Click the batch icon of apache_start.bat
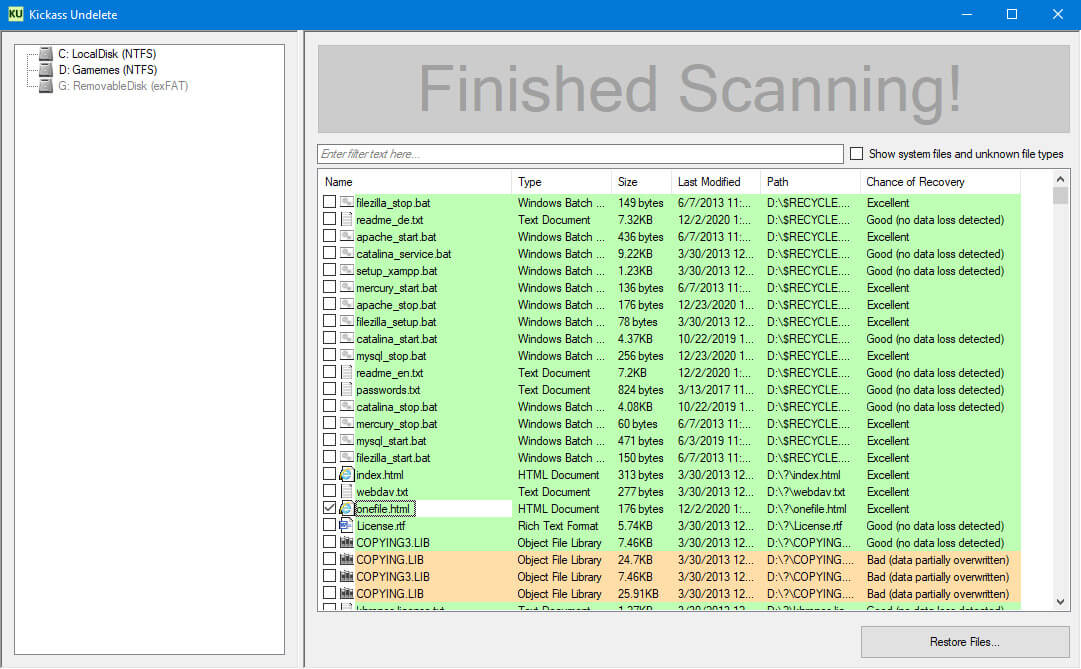 pyautogui.click(x=347, y=237)
